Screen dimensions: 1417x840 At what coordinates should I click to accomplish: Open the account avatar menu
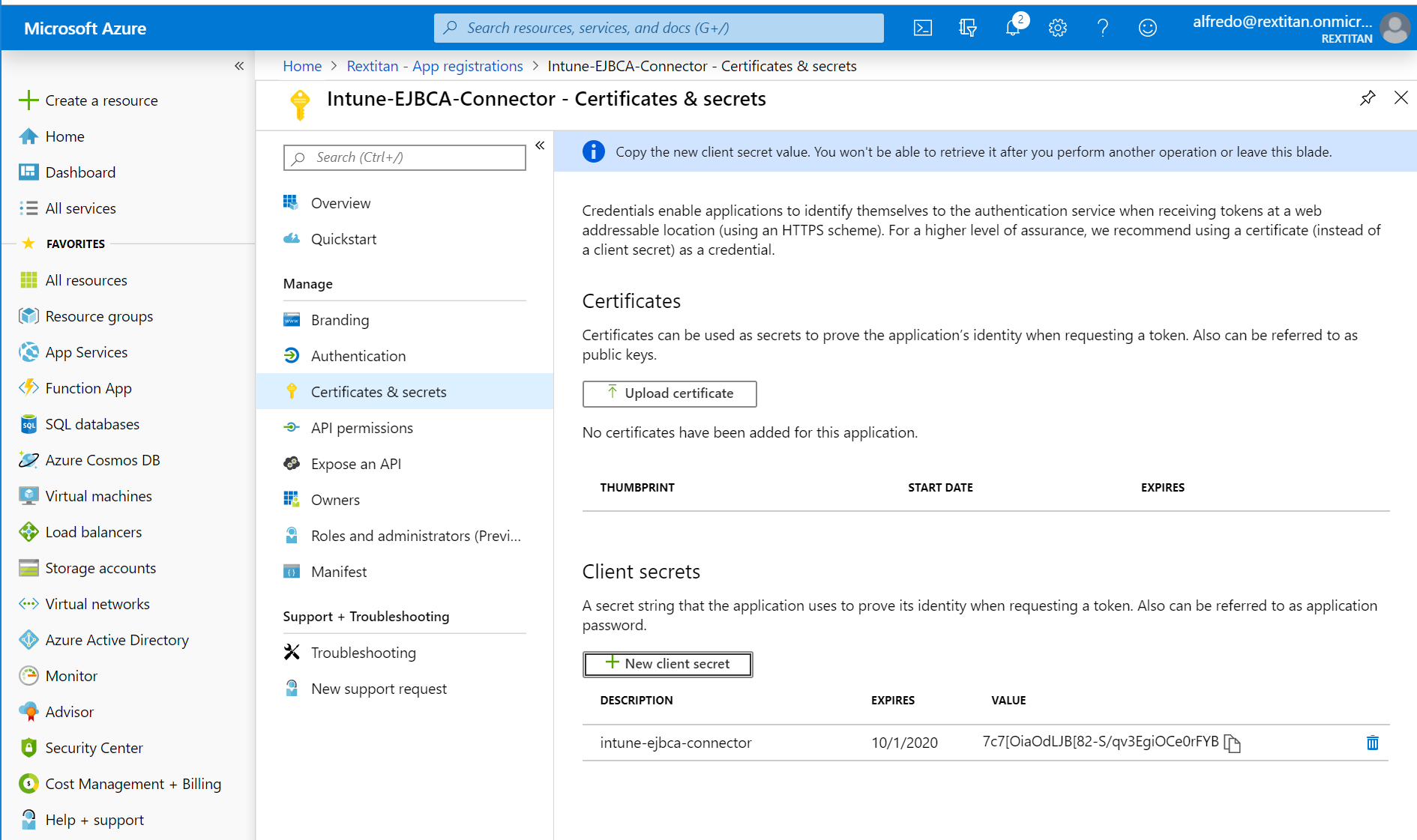coord(1395,28)
